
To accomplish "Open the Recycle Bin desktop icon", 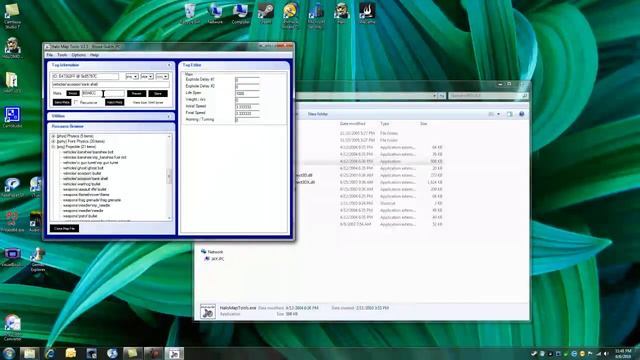I will [190, 13].
